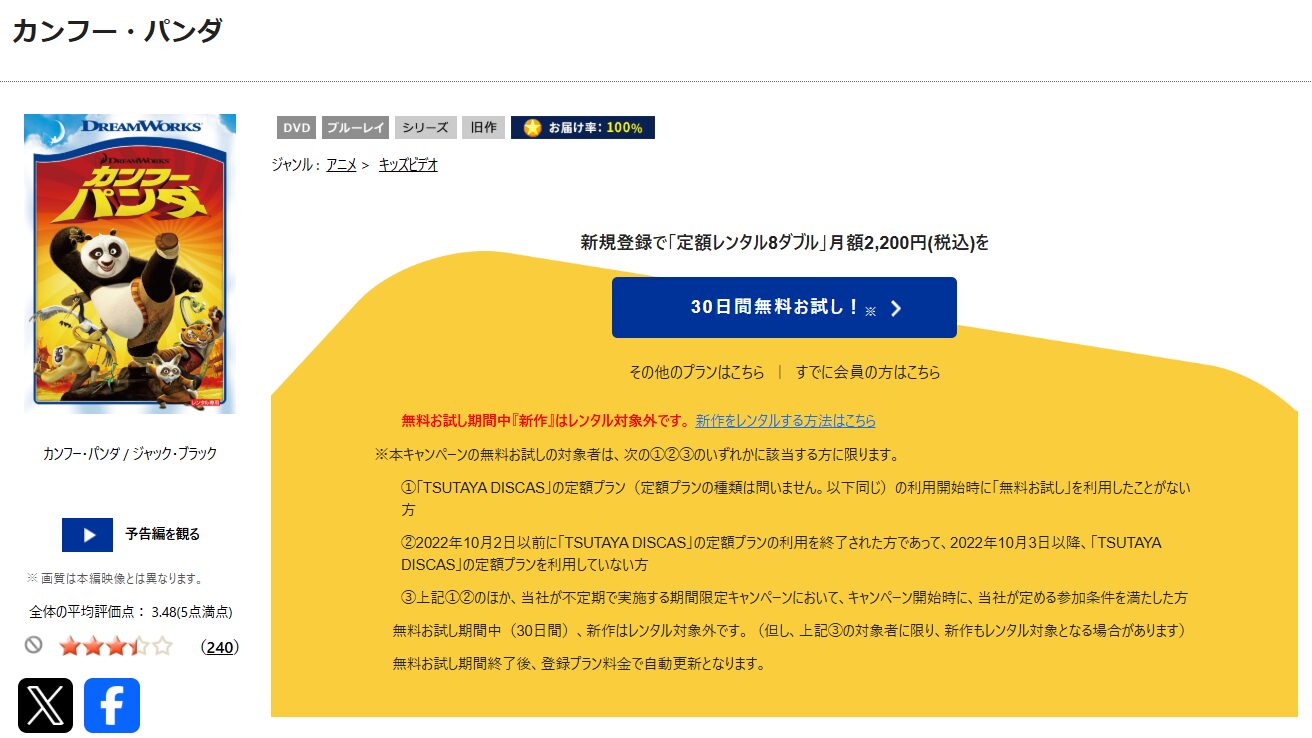
Task: Open 新作をレンタルする方法はこちら link
Action: 786,421
